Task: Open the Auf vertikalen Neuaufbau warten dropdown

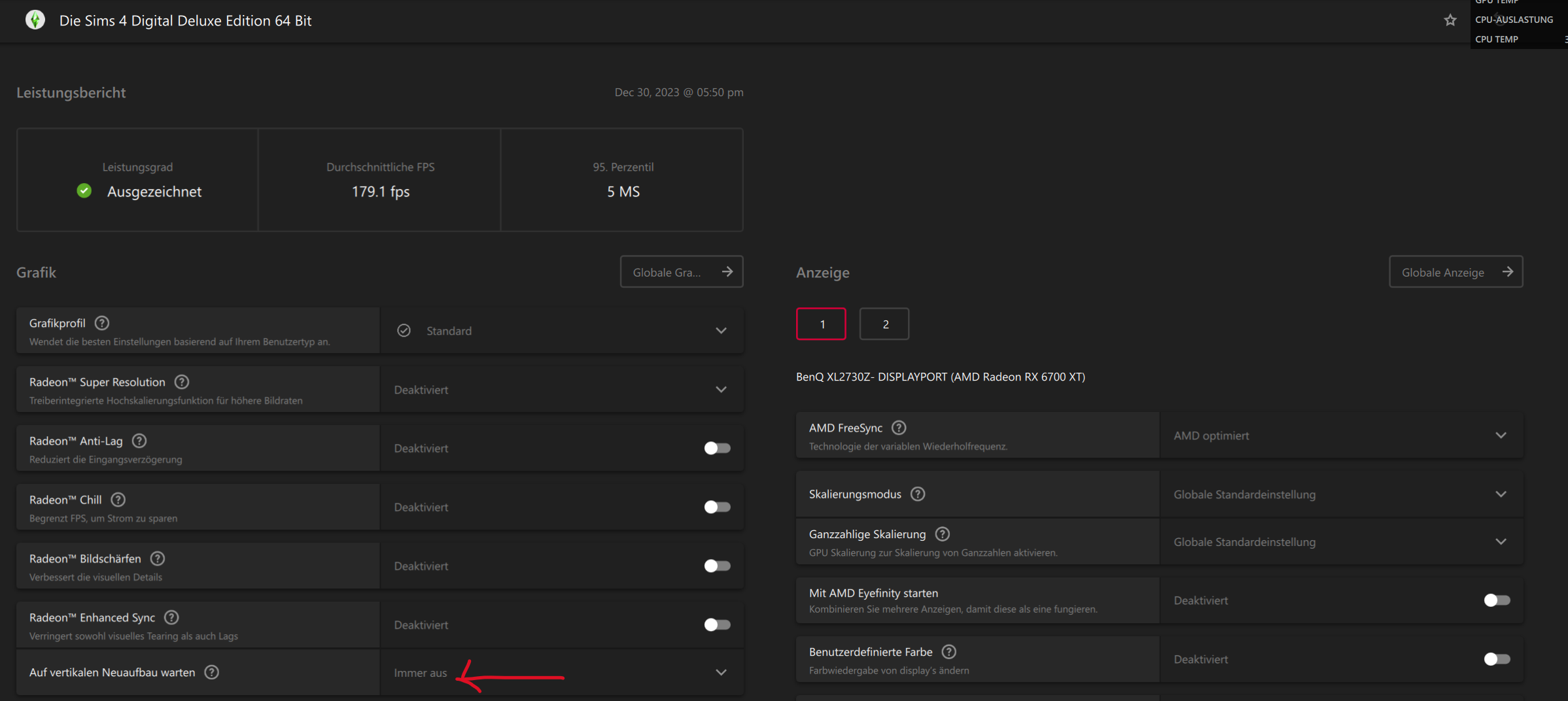Action: pos(562,672)
